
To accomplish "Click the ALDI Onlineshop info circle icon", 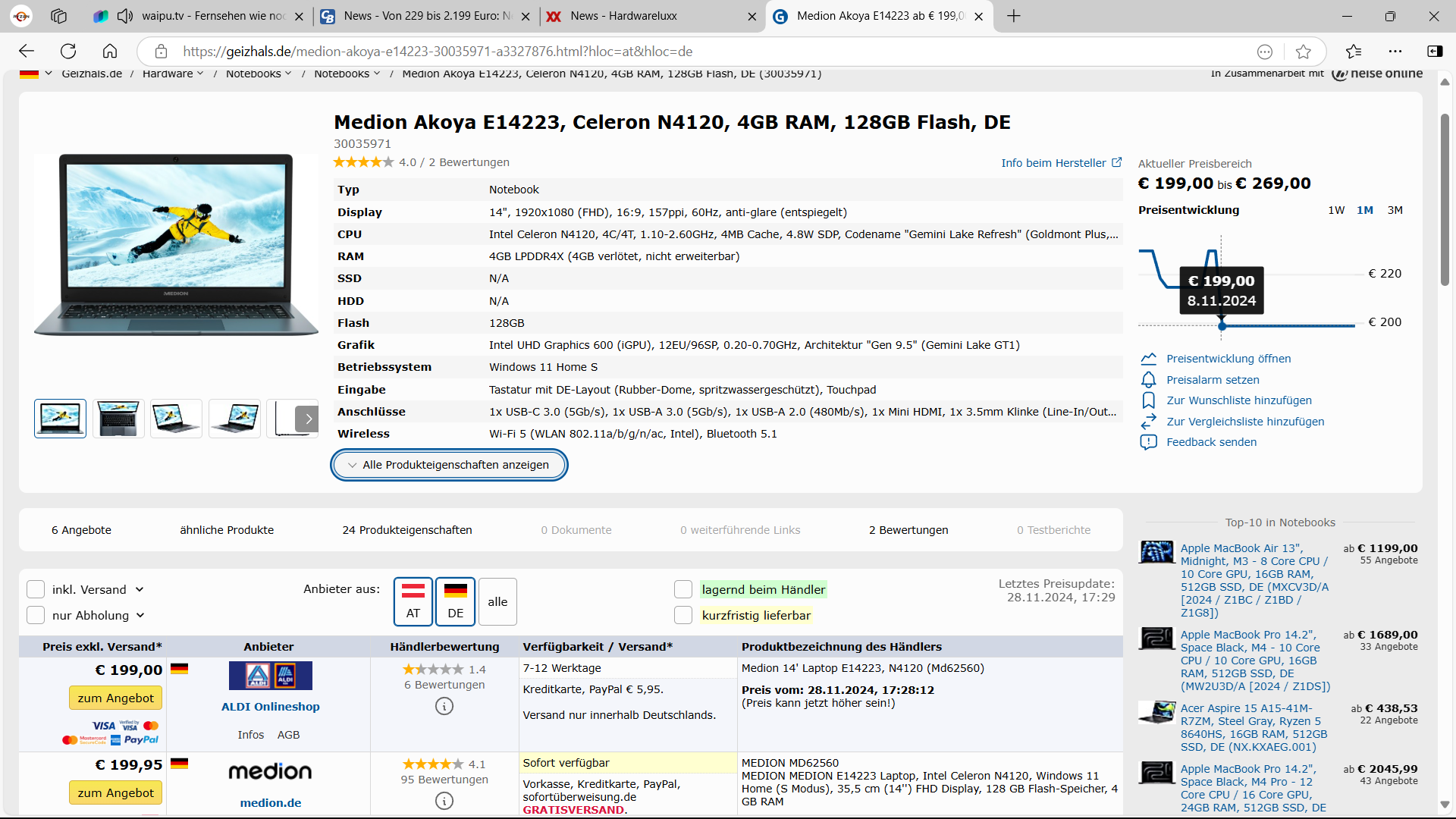I will tap(444, 707).
